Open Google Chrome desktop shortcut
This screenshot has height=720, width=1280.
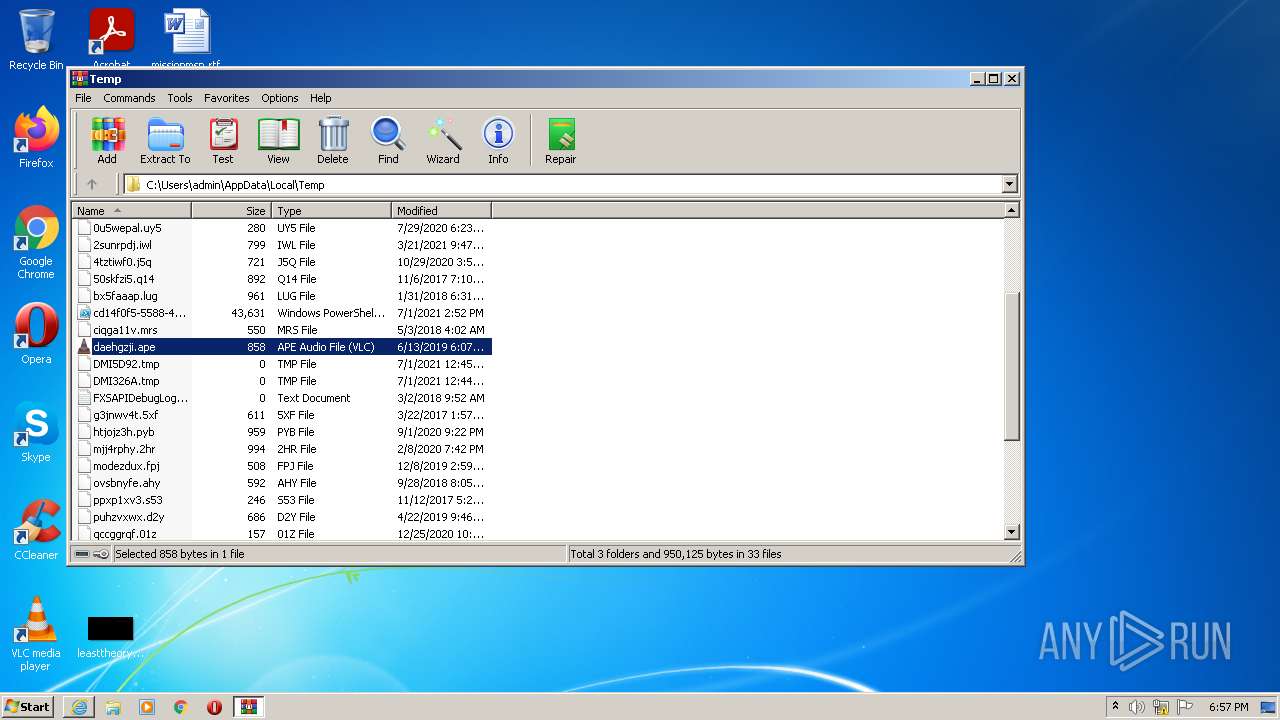(36, 243)
